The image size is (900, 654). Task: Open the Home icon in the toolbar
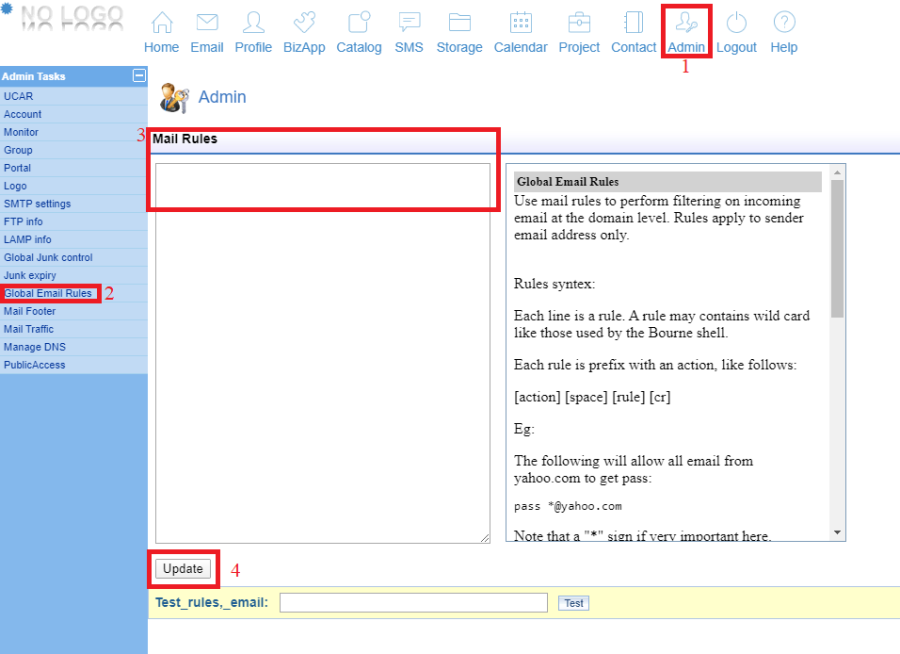point(161,30)
